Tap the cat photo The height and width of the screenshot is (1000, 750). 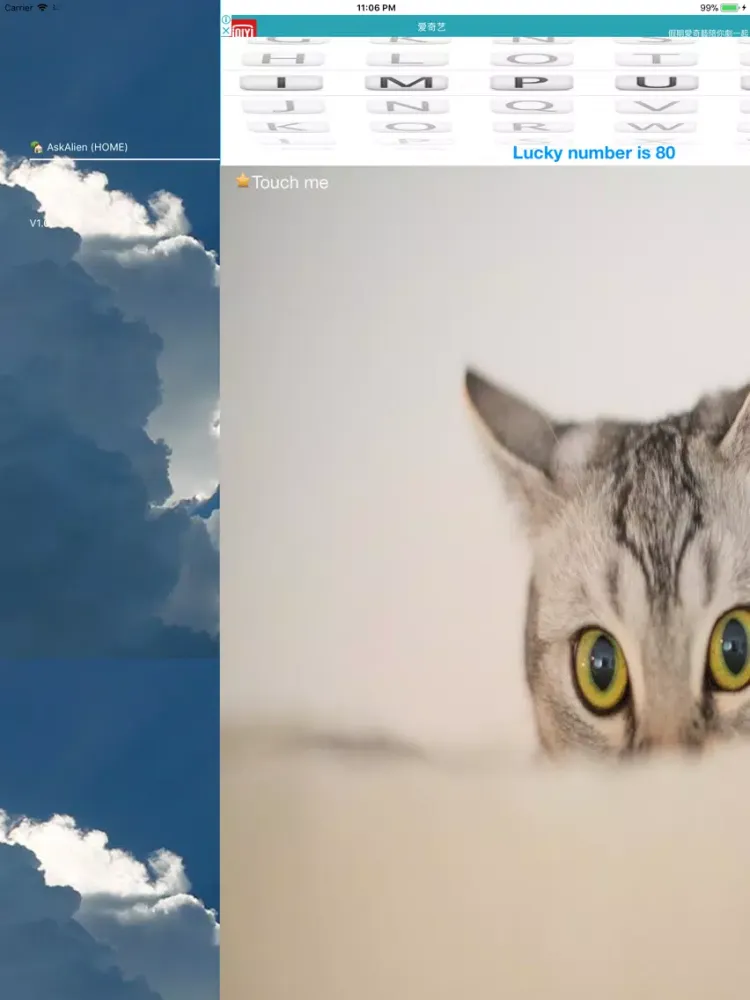485,582
